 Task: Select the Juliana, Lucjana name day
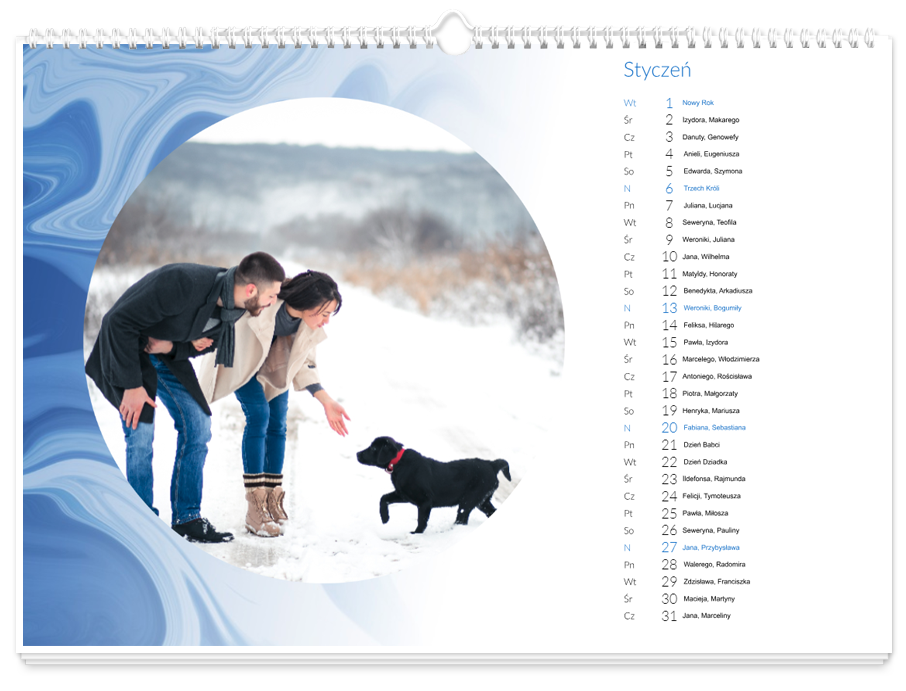coord(707,206)
